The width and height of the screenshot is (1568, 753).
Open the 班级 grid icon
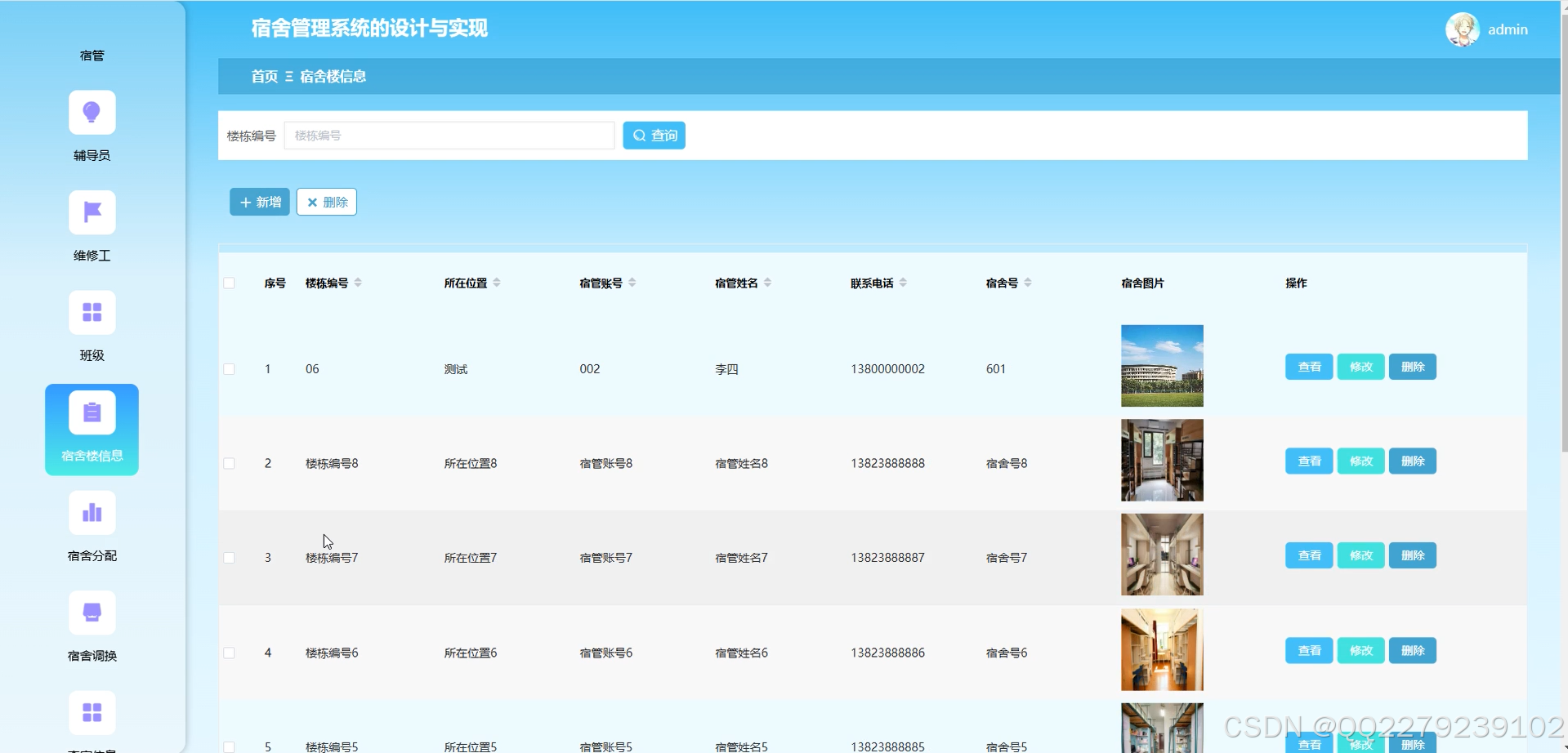coord(92,312)
